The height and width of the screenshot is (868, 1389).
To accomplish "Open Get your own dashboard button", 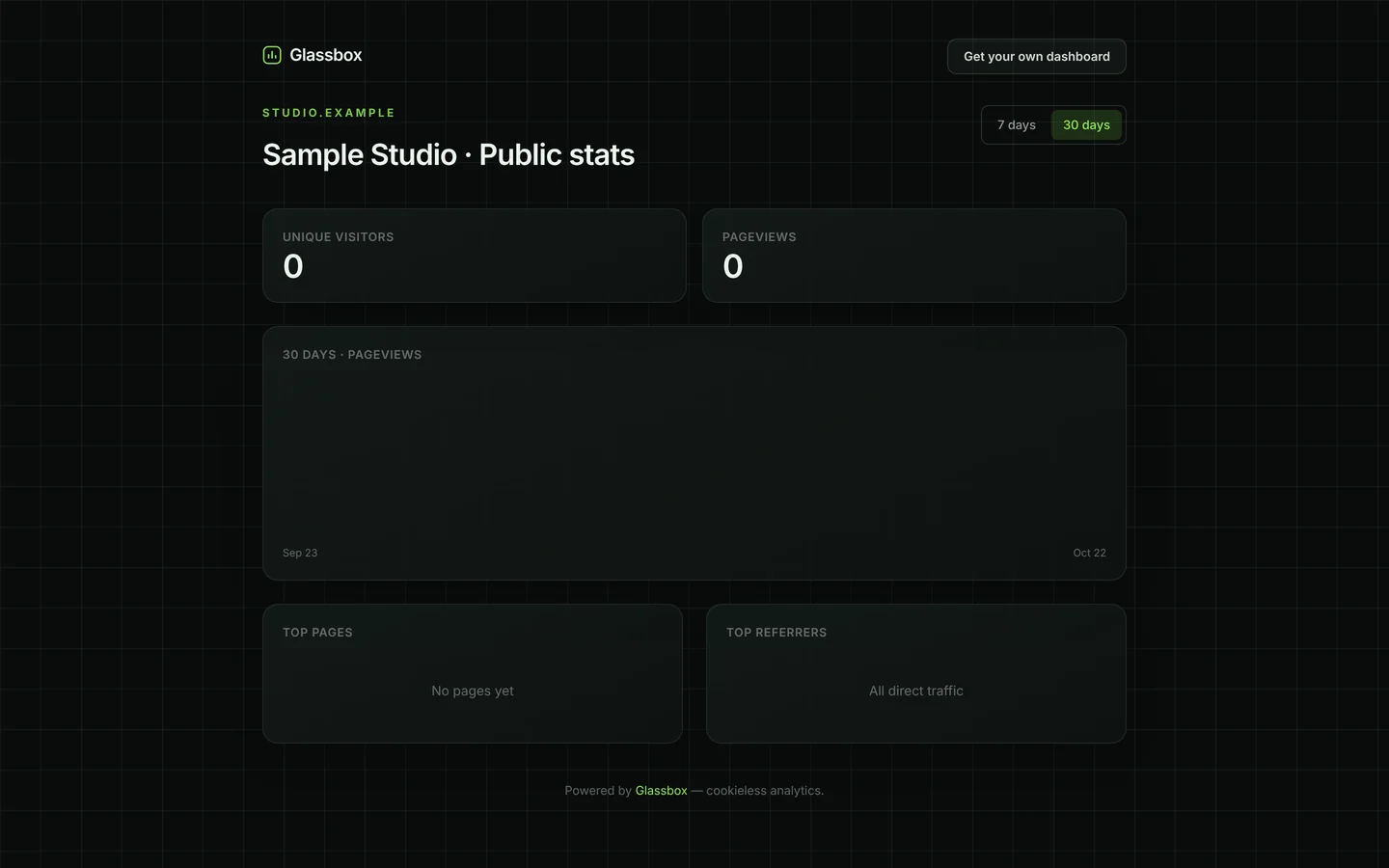I will 1036,56.
